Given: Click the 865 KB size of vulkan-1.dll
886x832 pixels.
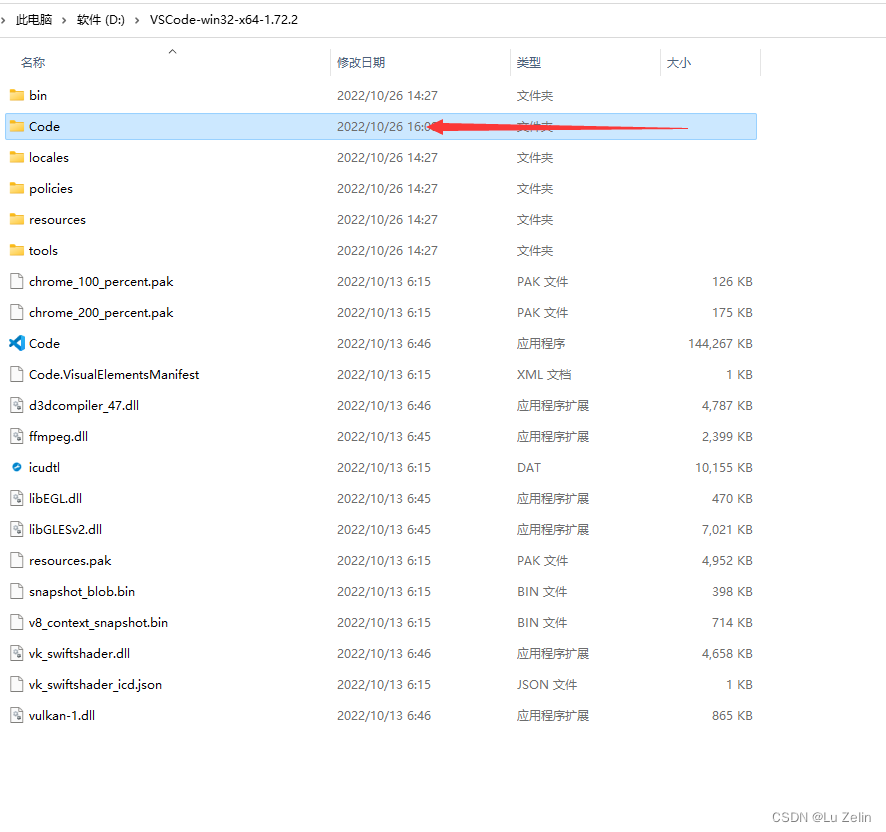Looking at the screenshot, I should click(732, 716).
